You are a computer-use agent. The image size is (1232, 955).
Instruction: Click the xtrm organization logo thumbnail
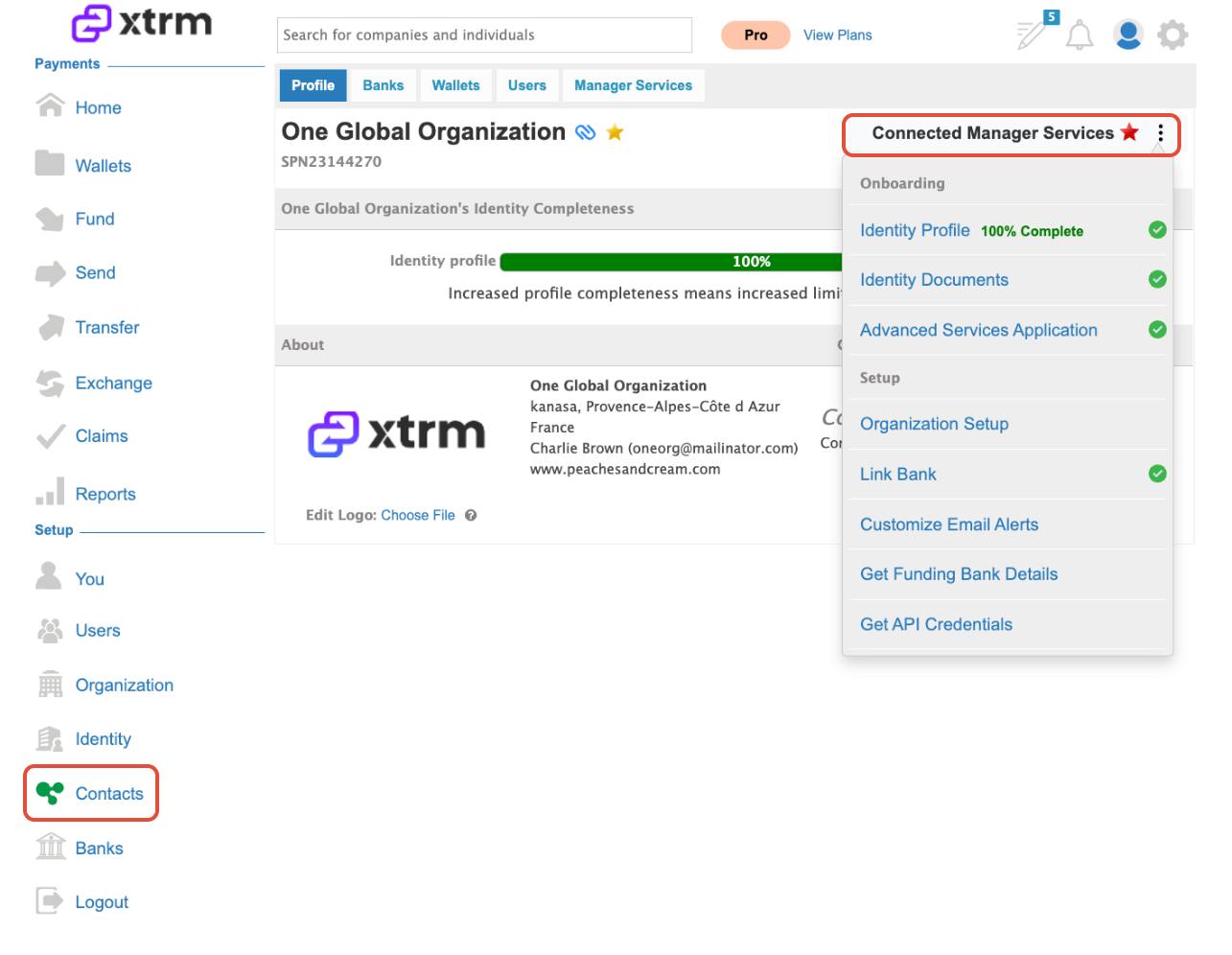396,433
